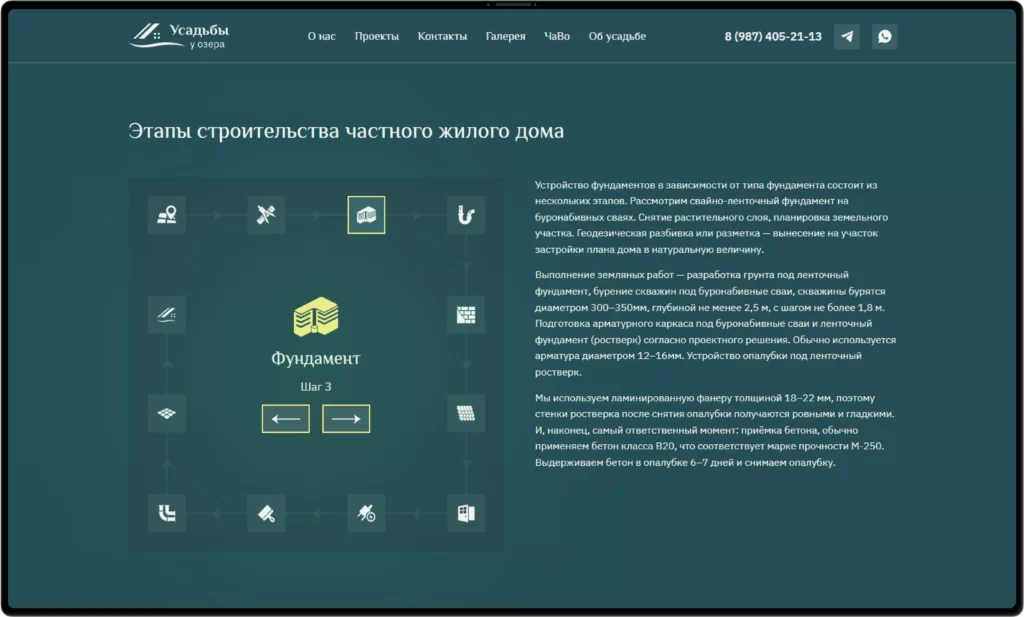
Task: Click paragraph starting Мы используем ламинированную фанеру
Action: [715, 430]
